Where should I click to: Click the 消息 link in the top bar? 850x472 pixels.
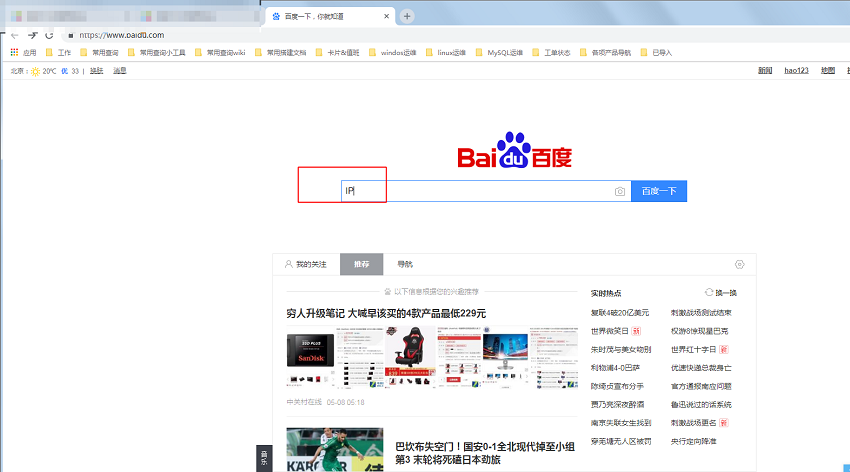[119, 71]
